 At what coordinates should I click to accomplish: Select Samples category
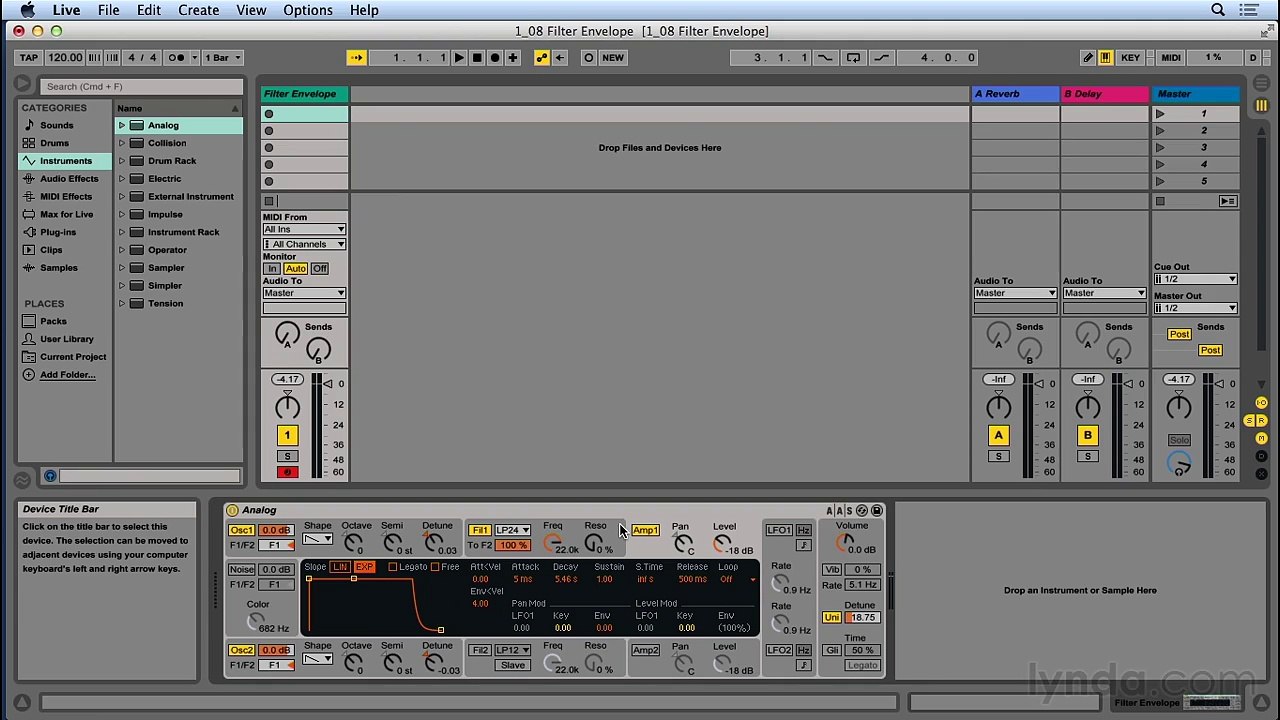[59, 268]
